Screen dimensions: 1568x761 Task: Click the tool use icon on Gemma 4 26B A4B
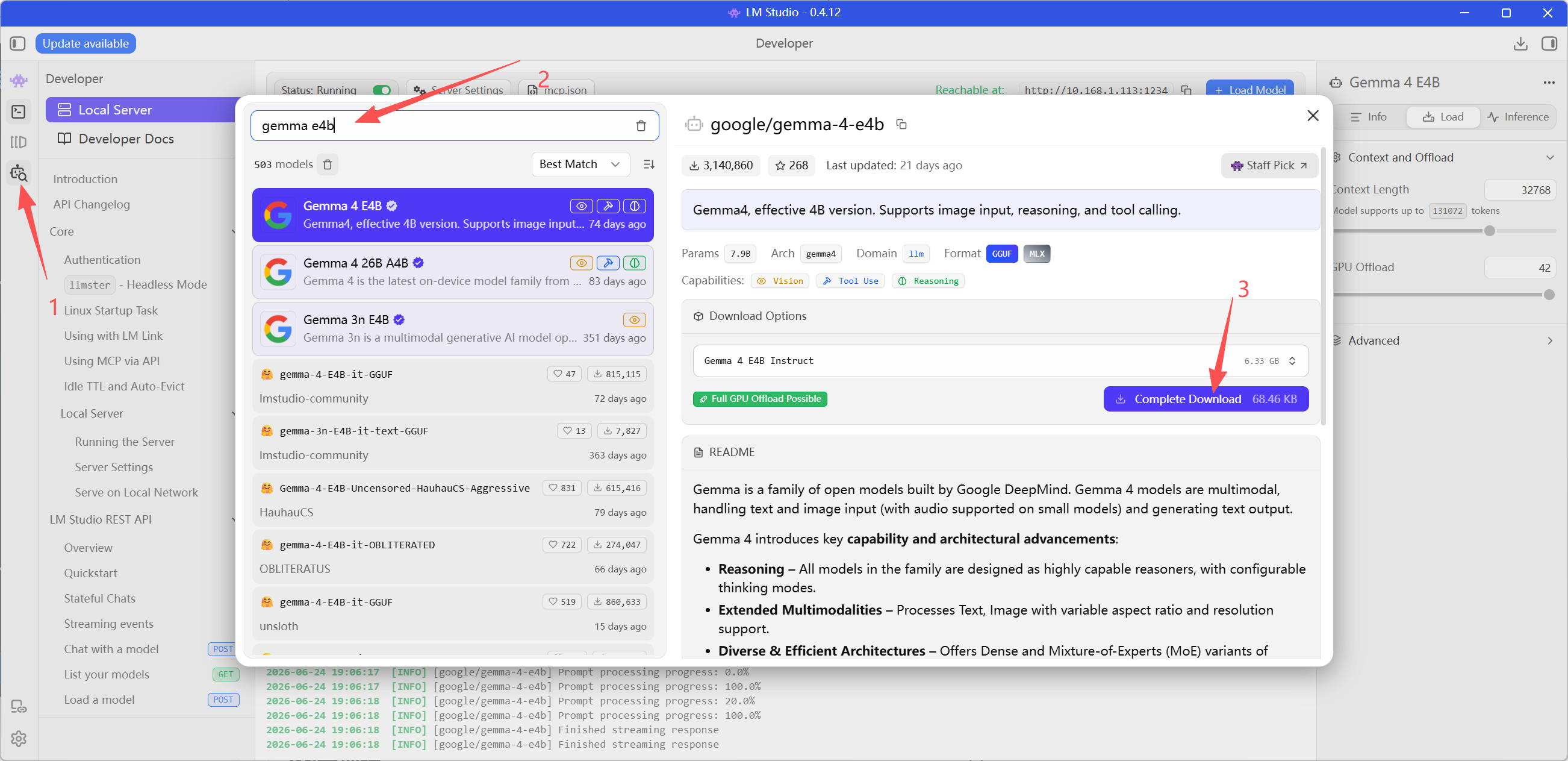point(608,263)
